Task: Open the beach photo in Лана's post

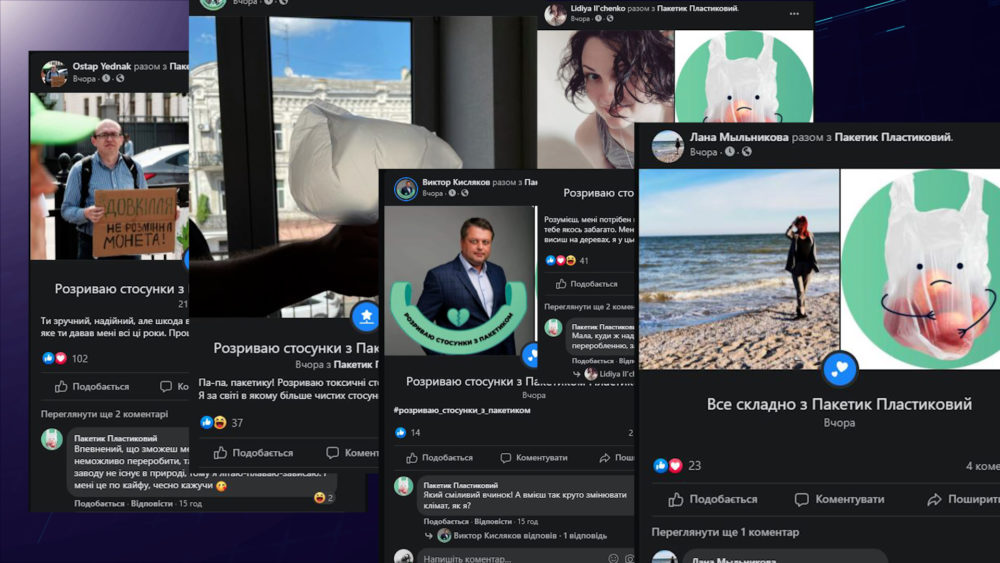Action: (739, 269)
